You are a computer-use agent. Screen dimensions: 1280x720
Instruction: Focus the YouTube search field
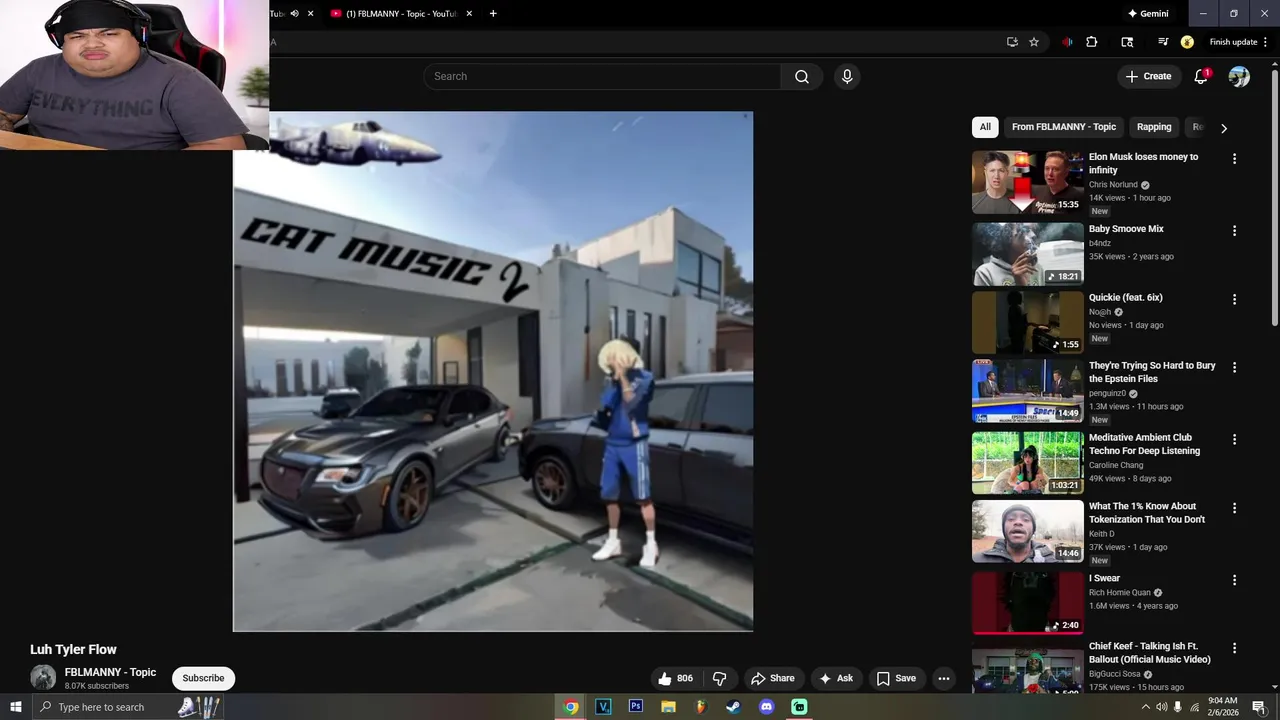point(602,77)
